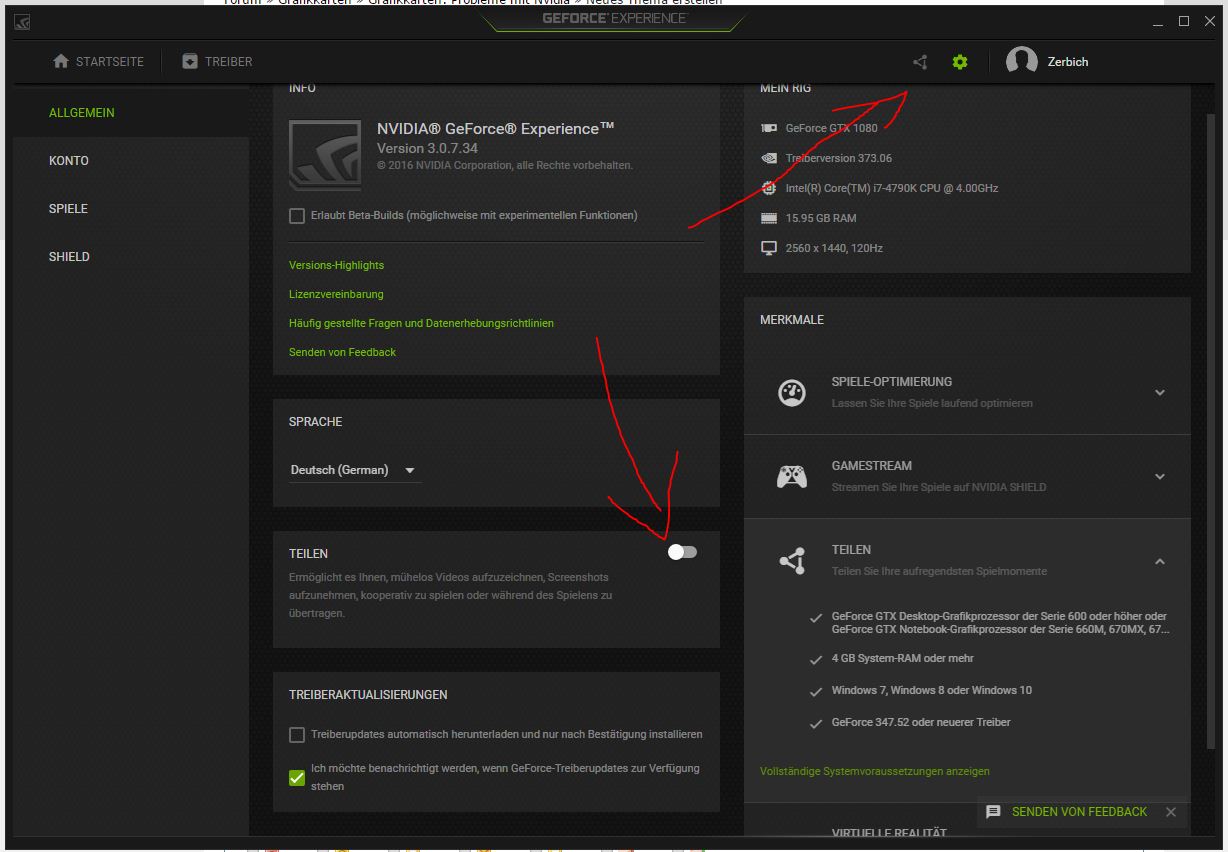This screenshot has width=1228, height=852.
Task: Click the feedback chat bubble icon
Action: click(993, 812)
